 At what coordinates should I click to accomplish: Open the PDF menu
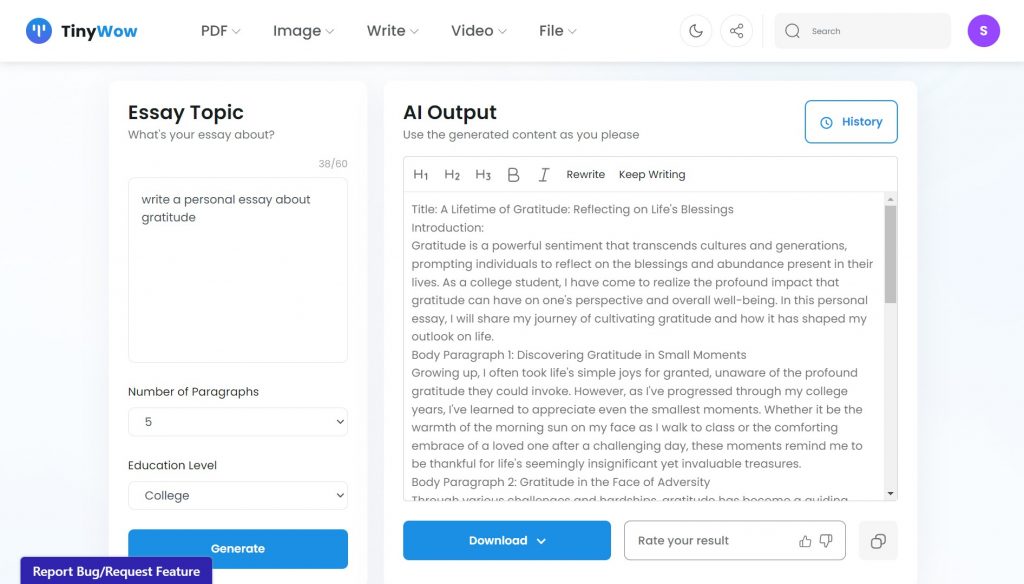click(x=220, y=31)
